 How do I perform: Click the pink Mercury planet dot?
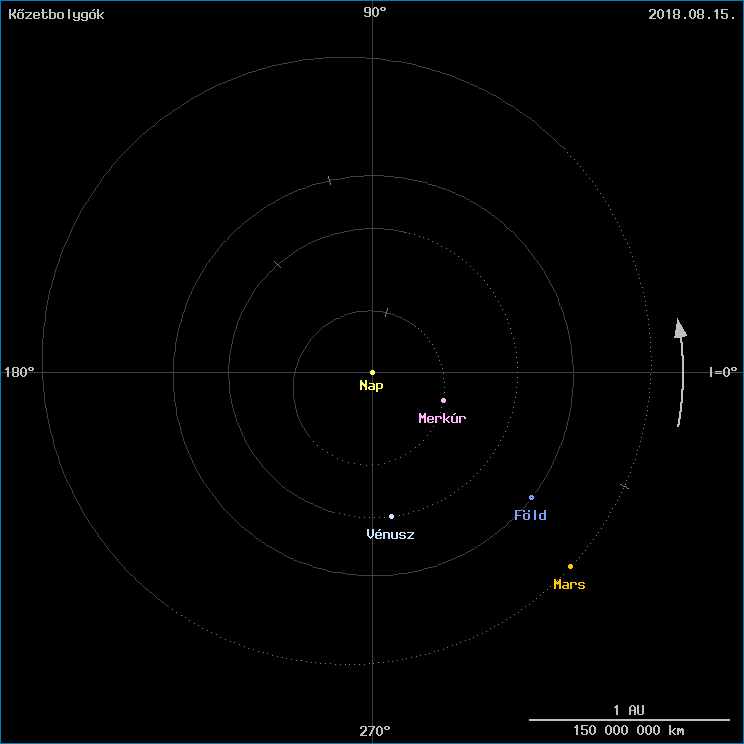click(444, 400)
